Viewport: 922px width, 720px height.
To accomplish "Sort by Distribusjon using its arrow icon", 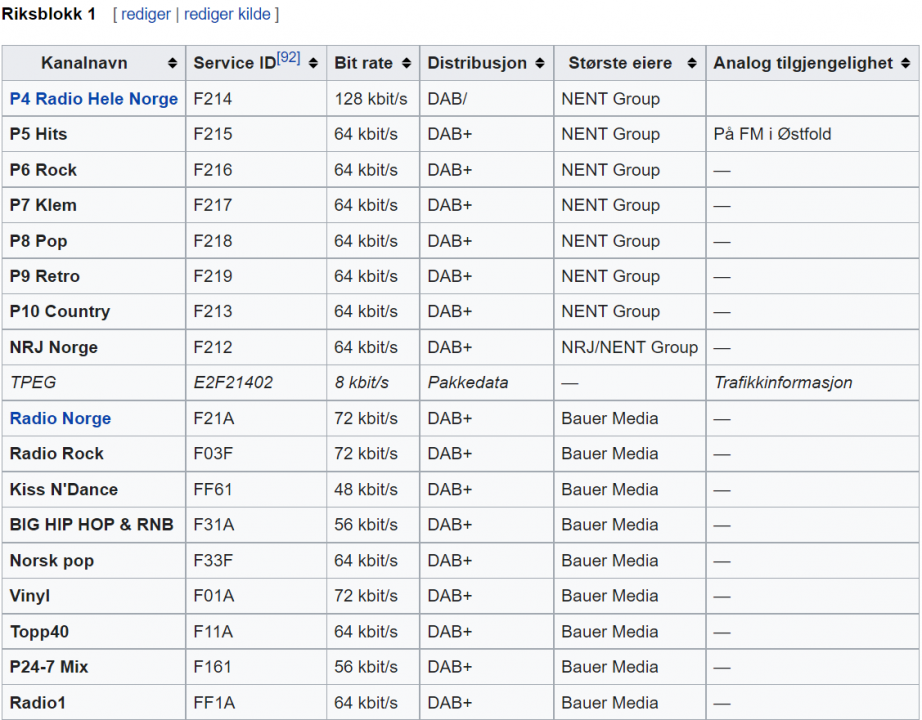I will 541,63.
